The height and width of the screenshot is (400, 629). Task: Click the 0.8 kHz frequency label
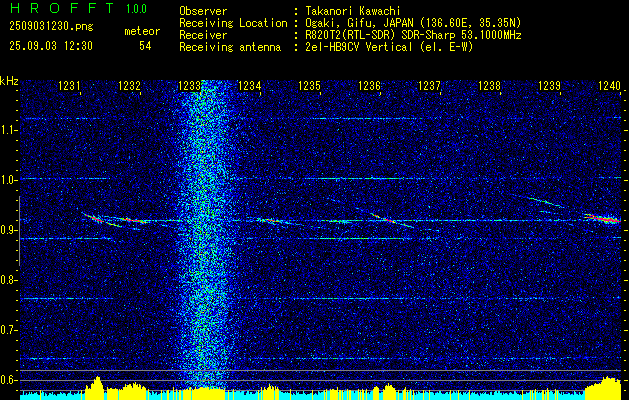pyautogui.click(x=8, y=280)
